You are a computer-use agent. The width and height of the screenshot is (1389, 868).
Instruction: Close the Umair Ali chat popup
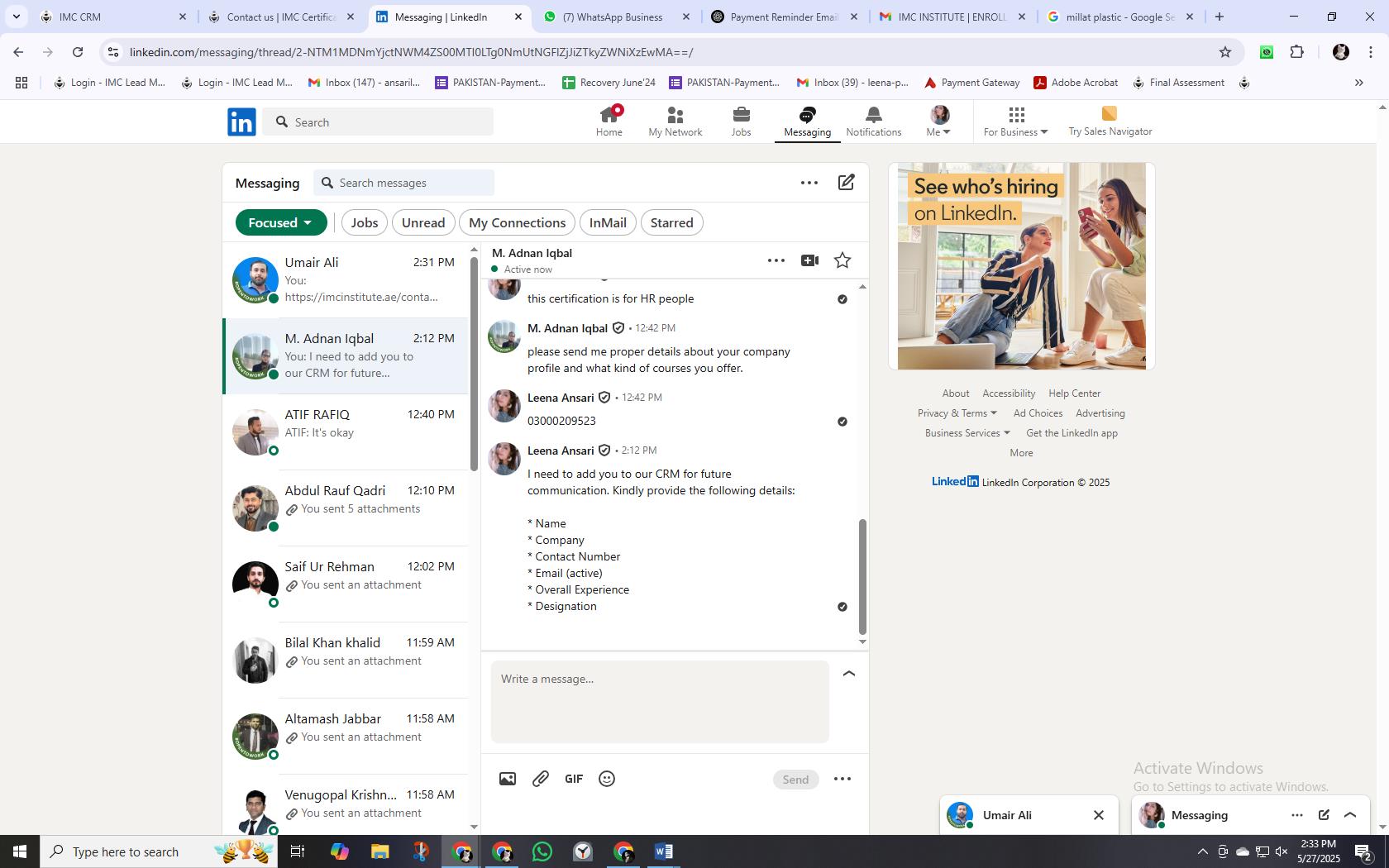click(1099, 815)
